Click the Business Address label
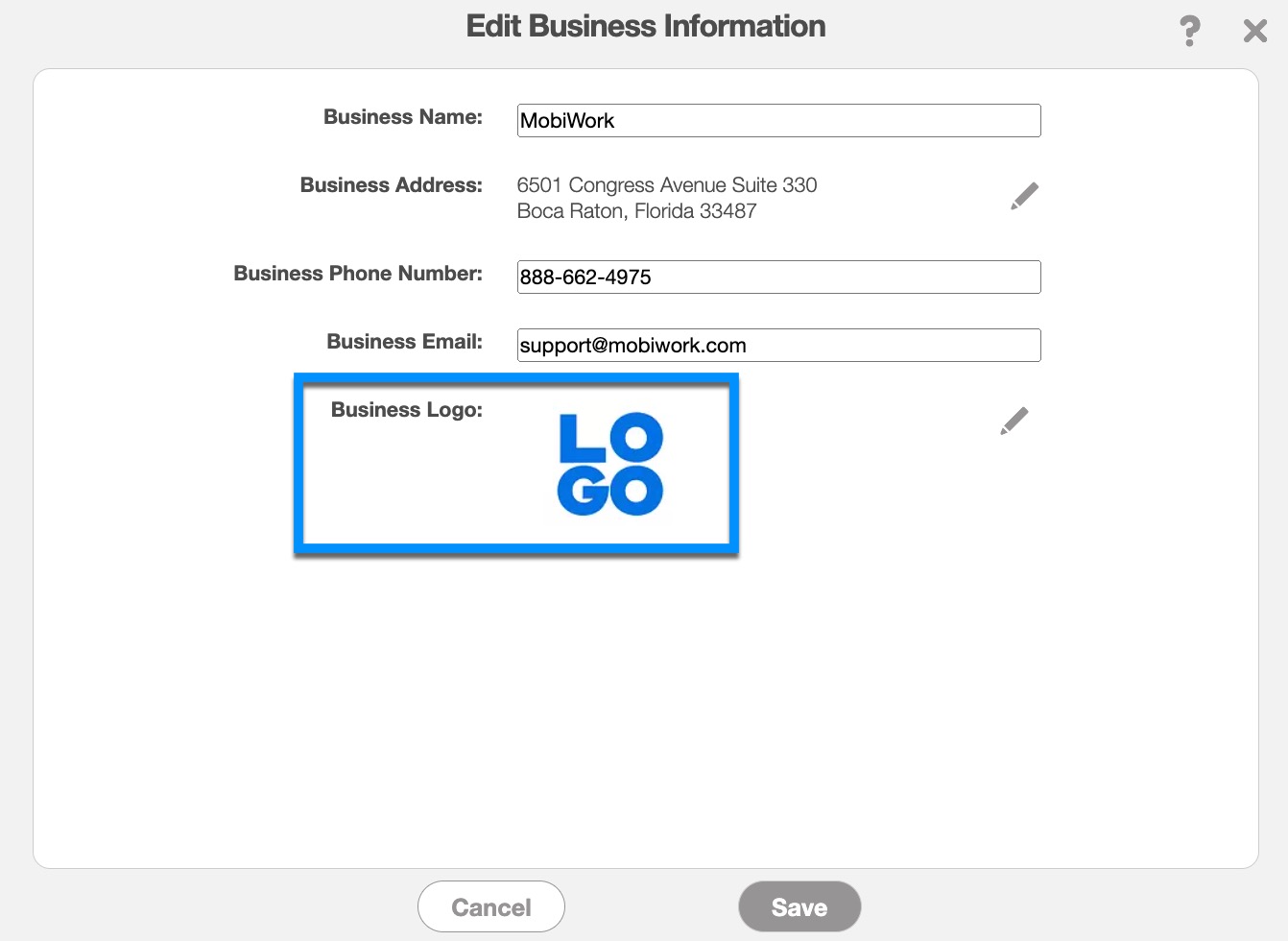1288x941 pixels. pos(391,185)
